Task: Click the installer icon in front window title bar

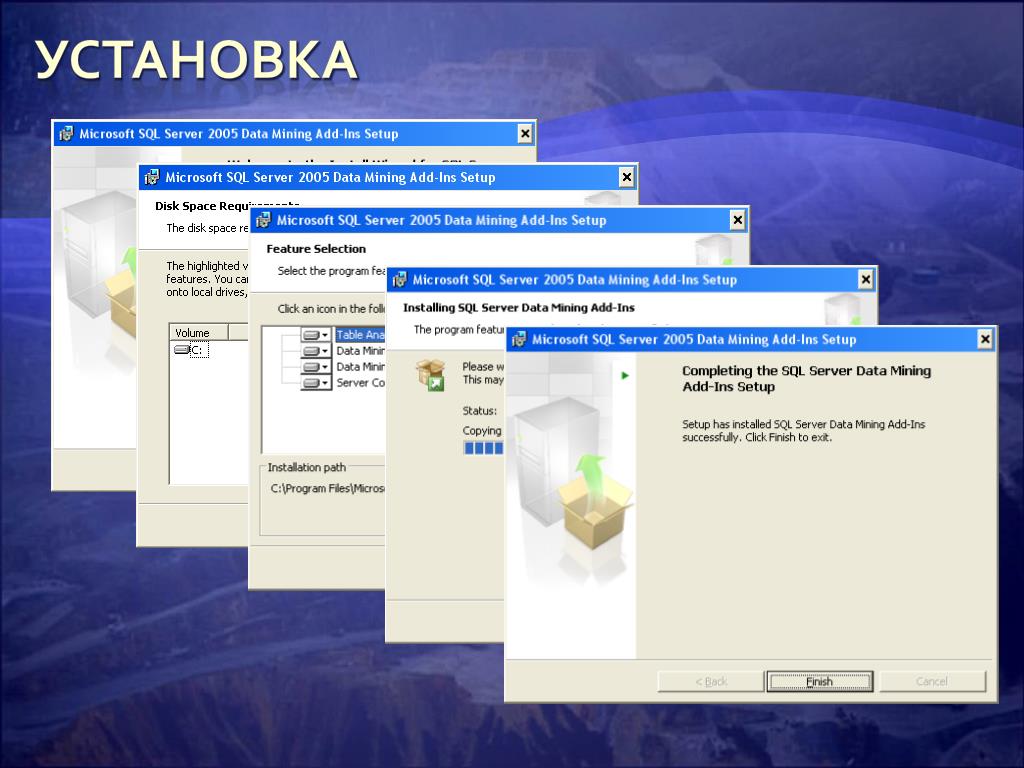Action: [519, 340]
